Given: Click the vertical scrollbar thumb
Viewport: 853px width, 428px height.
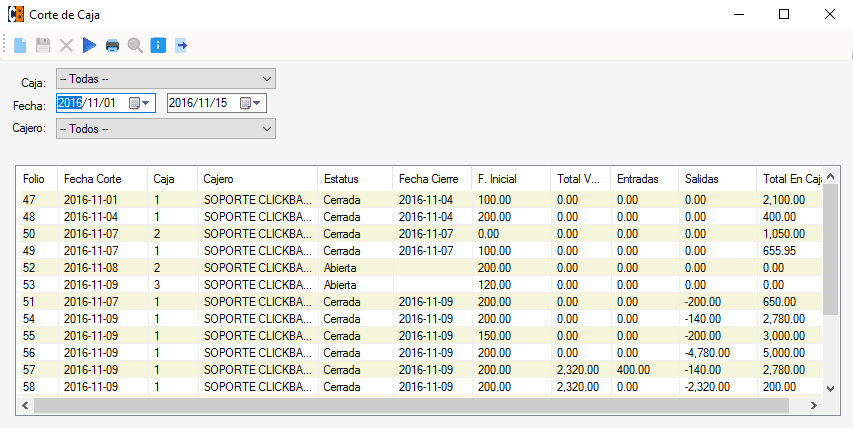Looking at the screenshot, I should (830, 249).
